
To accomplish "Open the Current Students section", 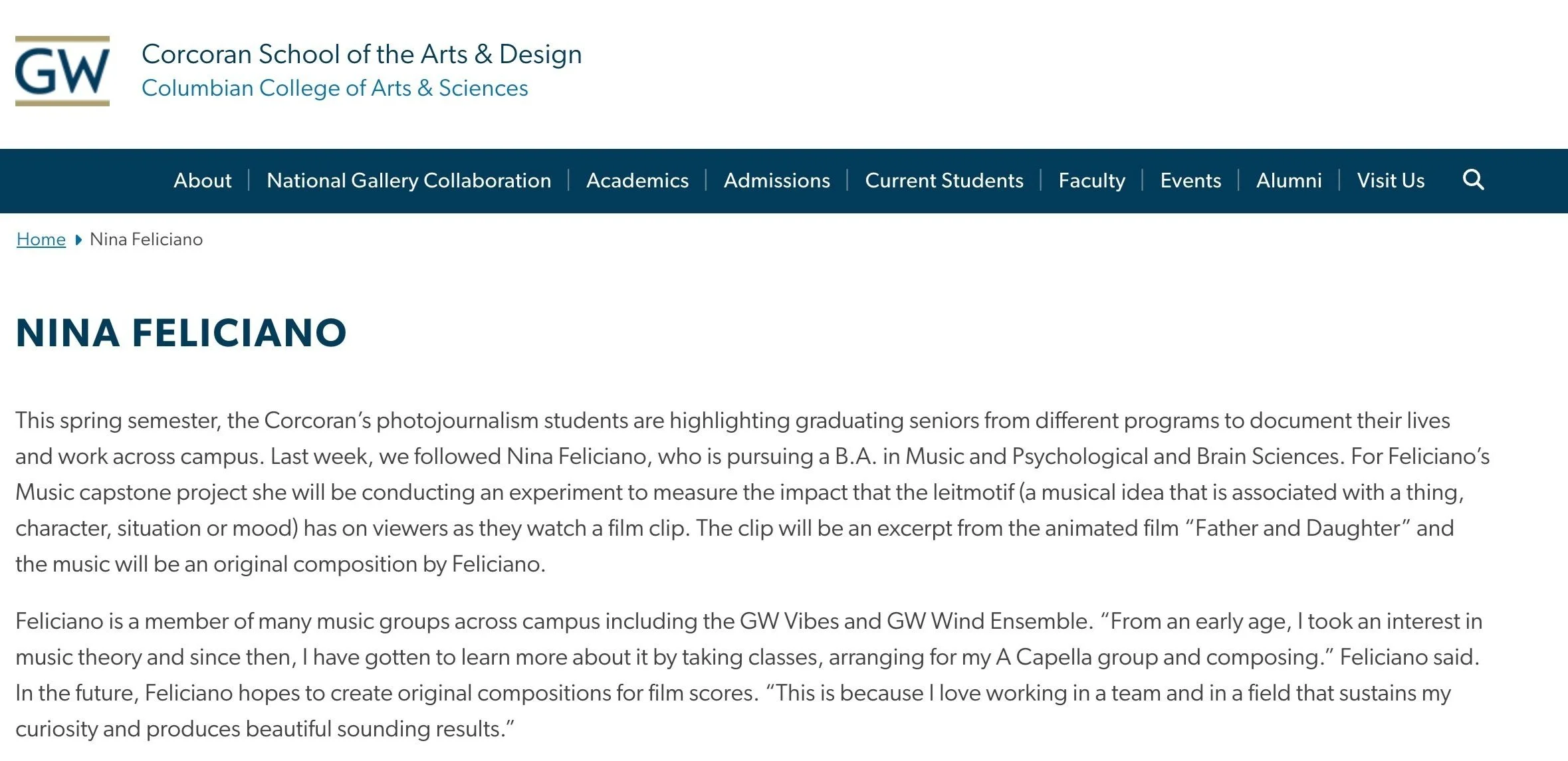I will click(x=944, y=181).
